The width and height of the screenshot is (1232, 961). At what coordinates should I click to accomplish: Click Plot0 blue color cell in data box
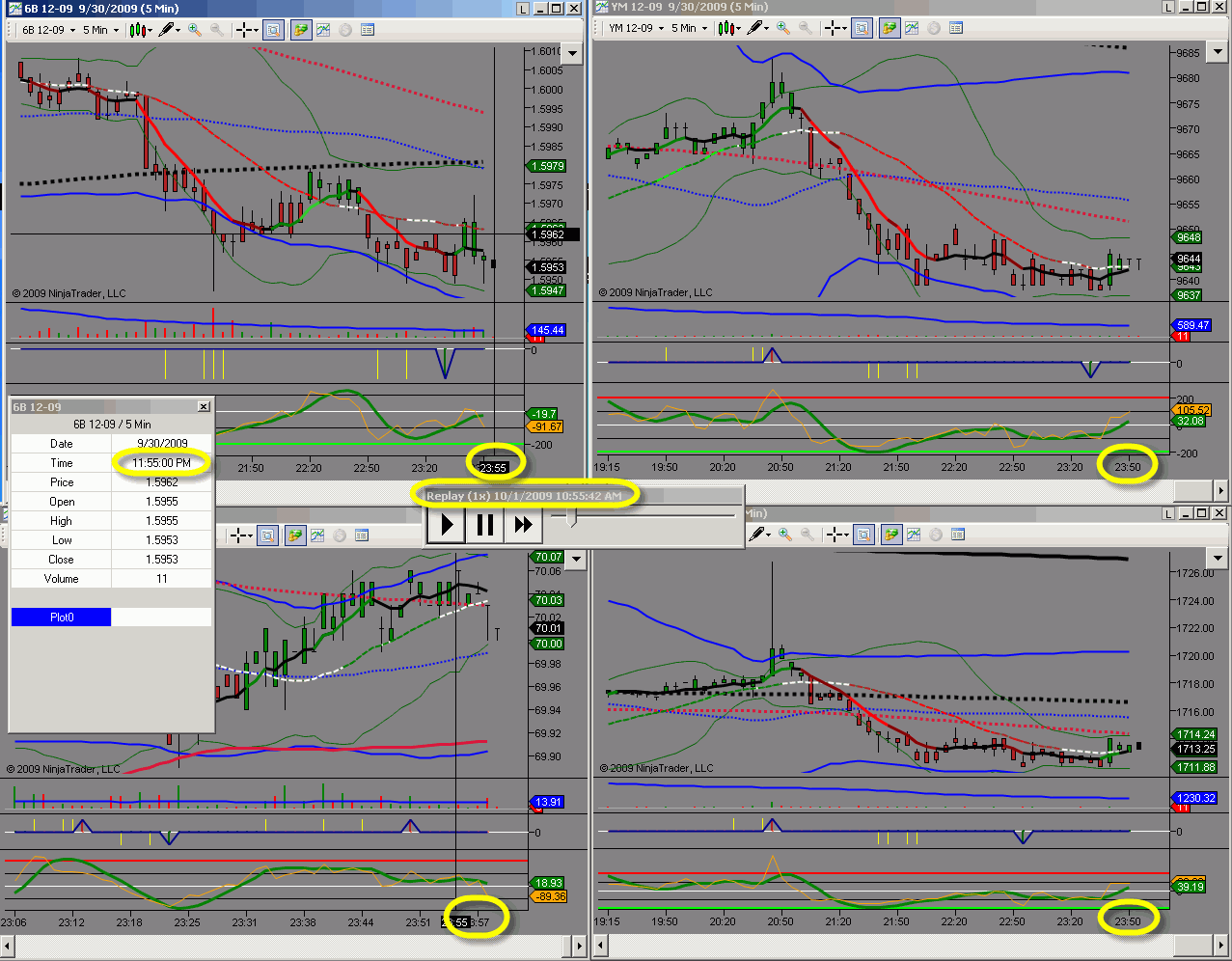[x=61, y=617]
